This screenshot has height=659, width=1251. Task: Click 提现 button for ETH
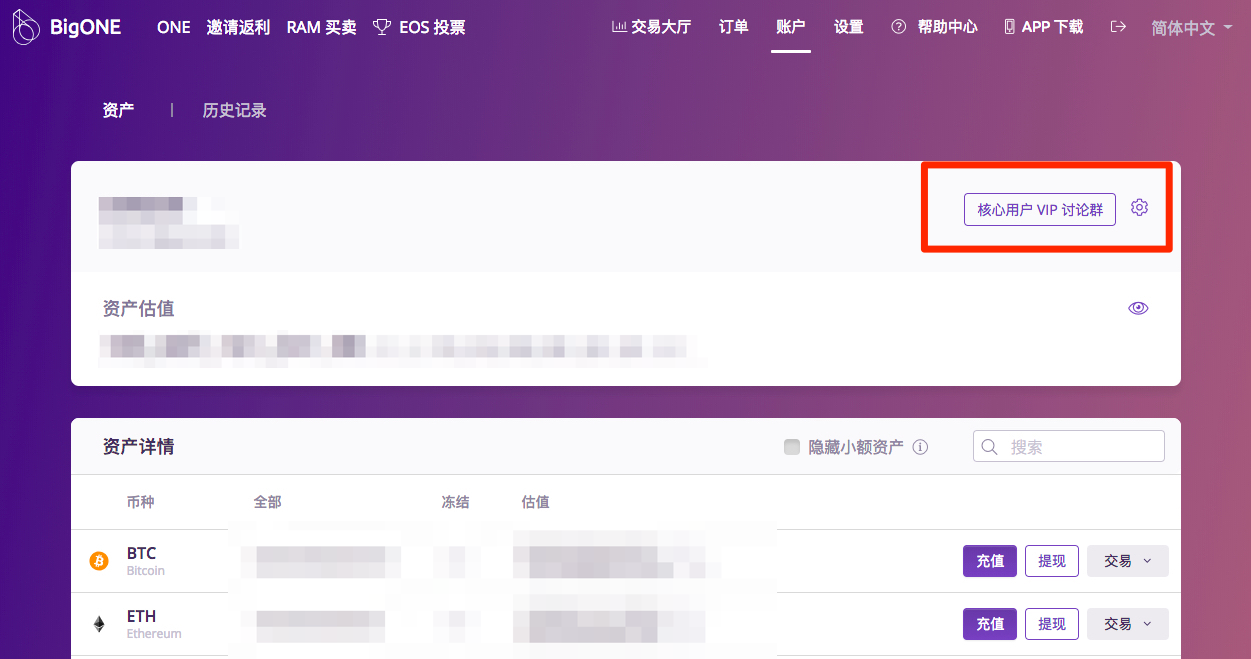[1051, 624]
